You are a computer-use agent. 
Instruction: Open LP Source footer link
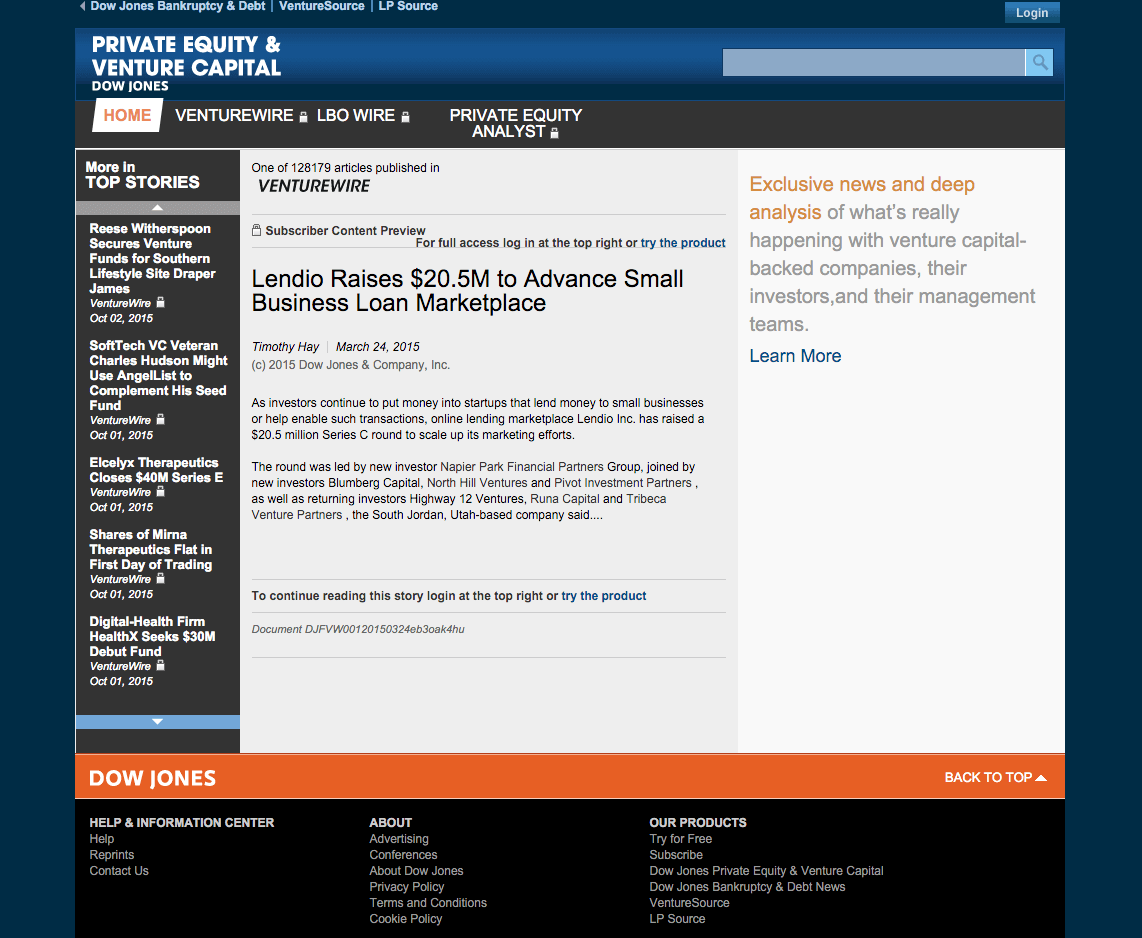pyautogui.click(x=677, y=919)
